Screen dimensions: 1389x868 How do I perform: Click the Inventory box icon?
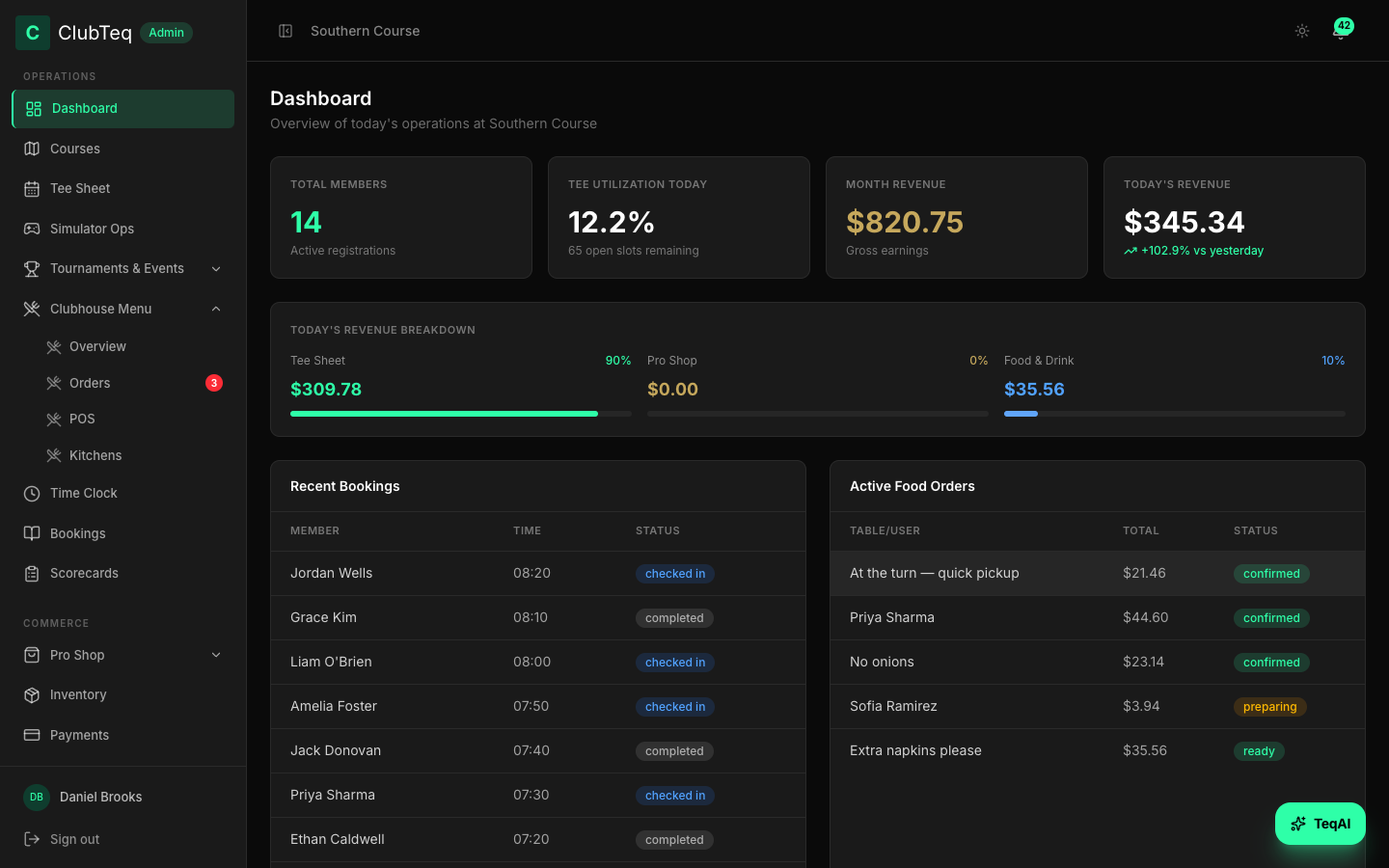pos(32,695)
